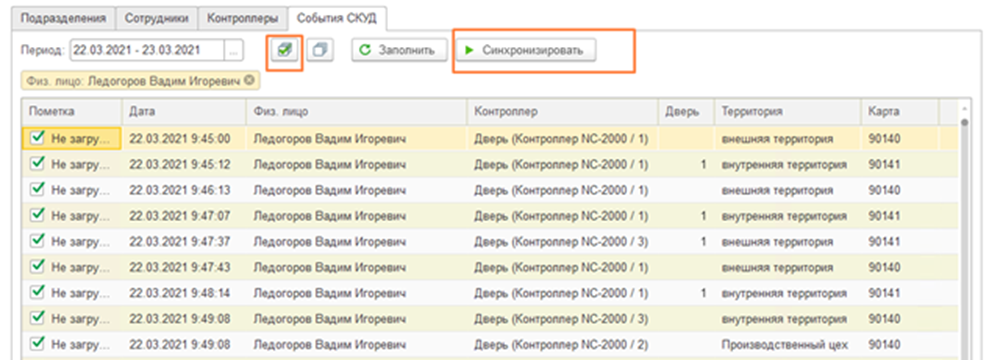Select the События СКУД tab

point(337,18)
